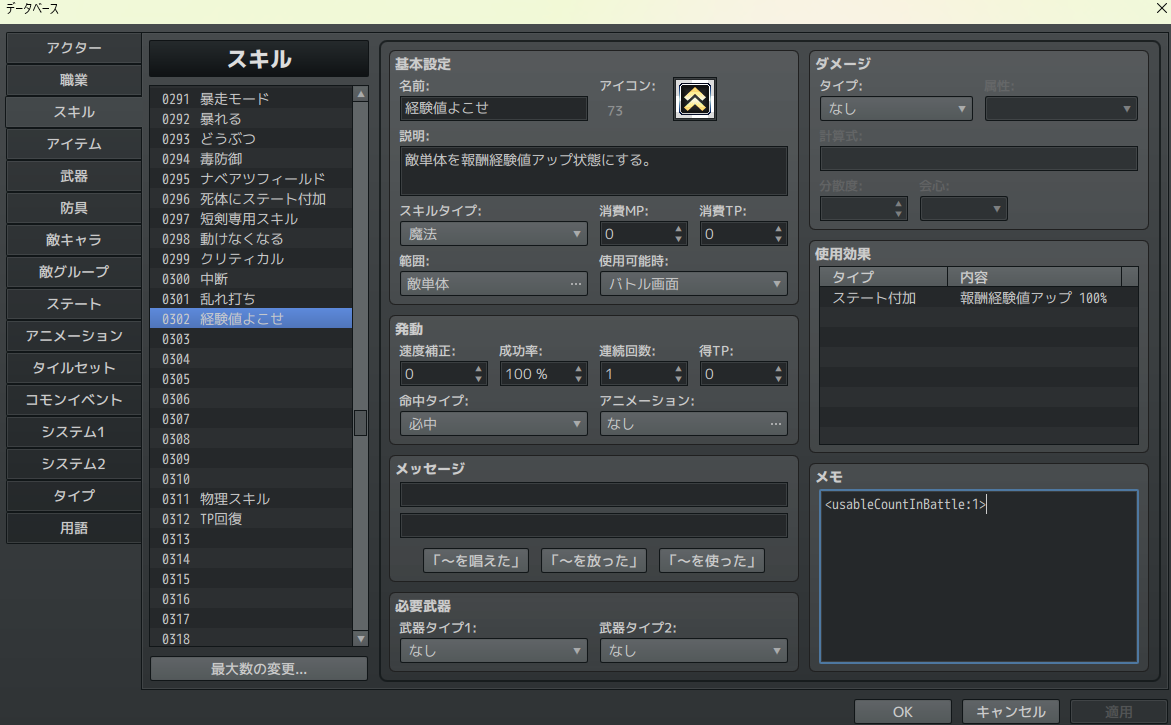Adjust the 連続回数 stepper
This screenshot has height=725, width=1171.
pos(679,373)
